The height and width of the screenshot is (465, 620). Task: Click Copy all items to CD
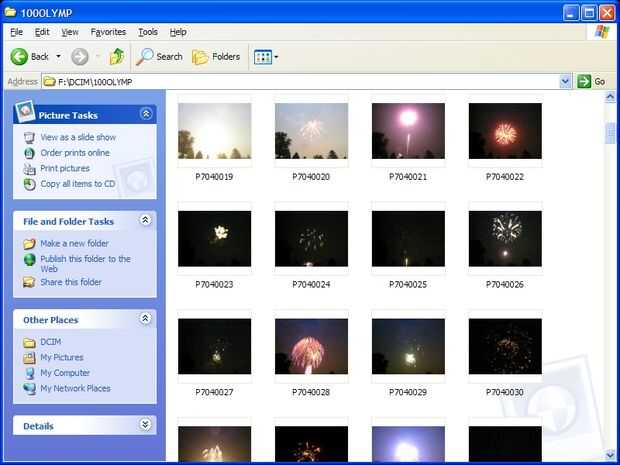(x=78, y=184)
